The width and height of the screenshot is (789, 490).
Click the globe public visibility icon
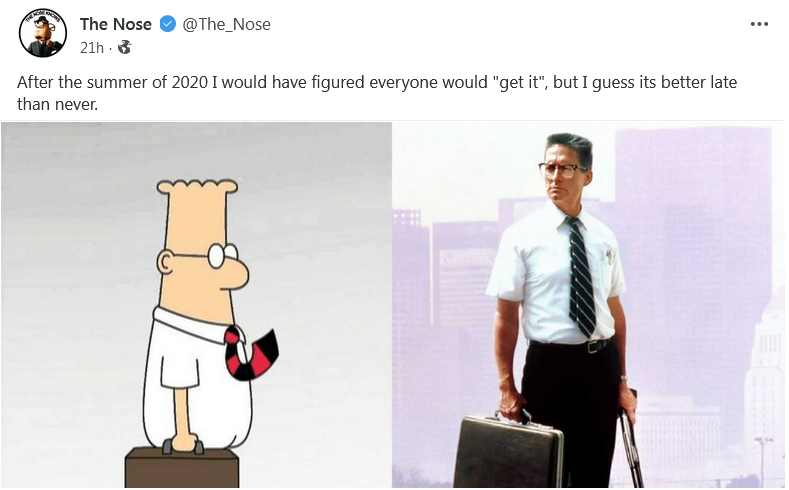[124, 47]
